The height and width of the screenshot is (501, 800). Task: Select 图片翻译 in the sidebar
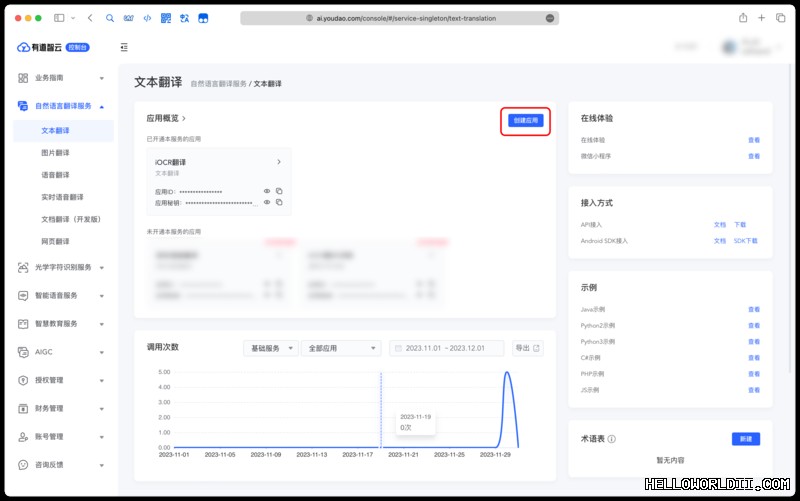click(55, 153)
